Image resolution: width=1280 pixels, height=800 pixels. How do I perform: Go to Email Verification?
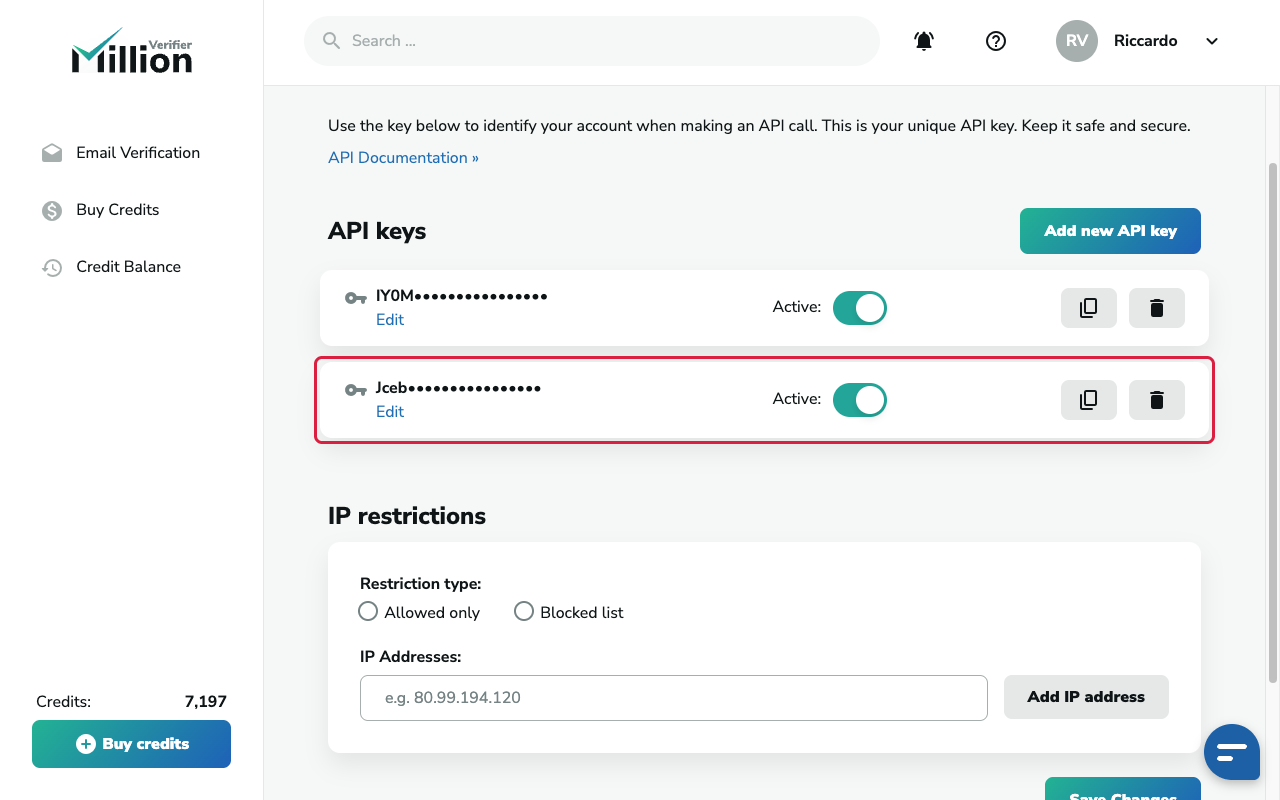138,153
